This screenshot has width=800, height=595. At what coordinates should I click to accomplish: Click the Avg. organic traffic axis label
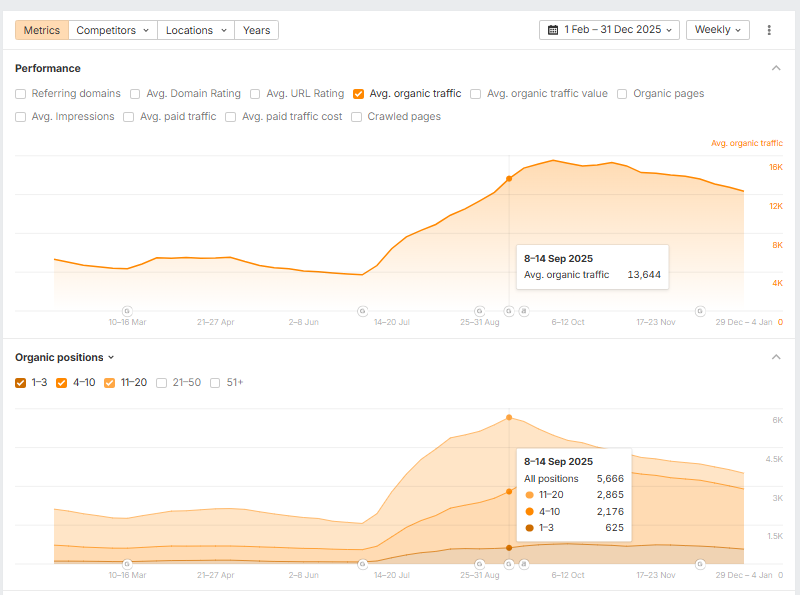point(747,143)
